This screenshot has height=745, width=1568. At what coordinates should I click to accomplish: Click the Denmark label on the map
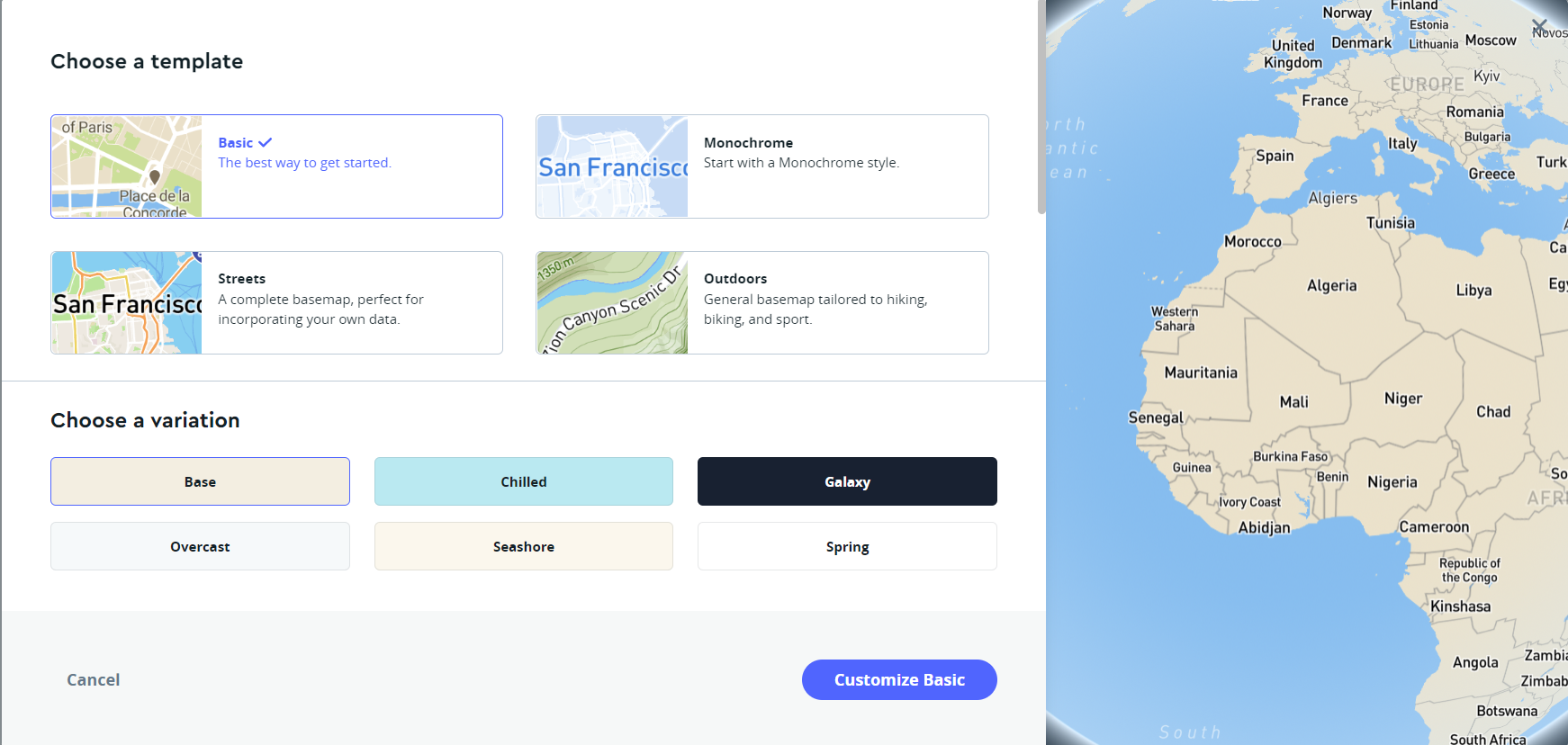tap(1361, 42)
